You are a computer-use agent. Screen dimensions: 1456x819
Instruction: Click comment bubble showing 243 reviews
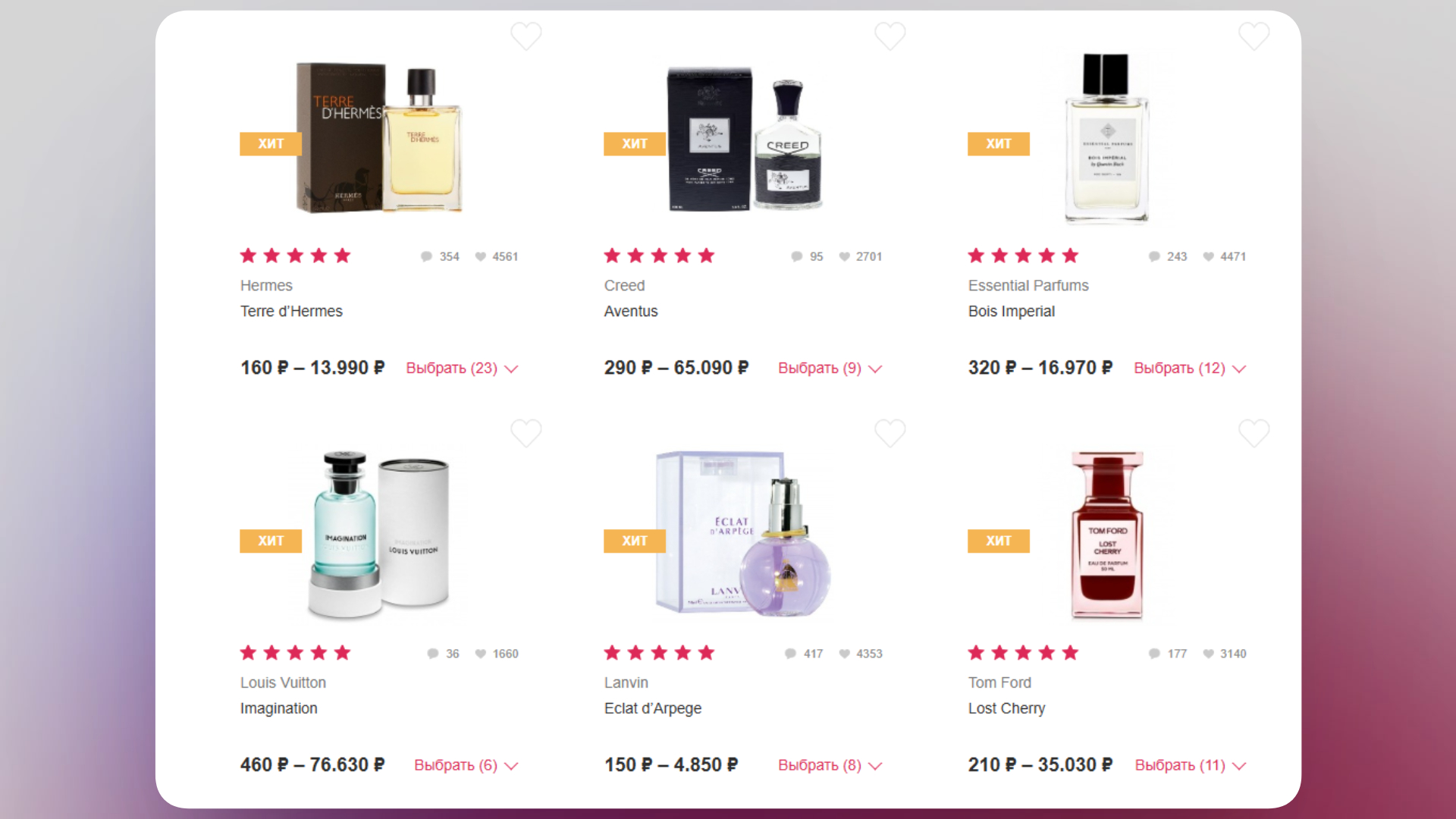coord(1154,256)
